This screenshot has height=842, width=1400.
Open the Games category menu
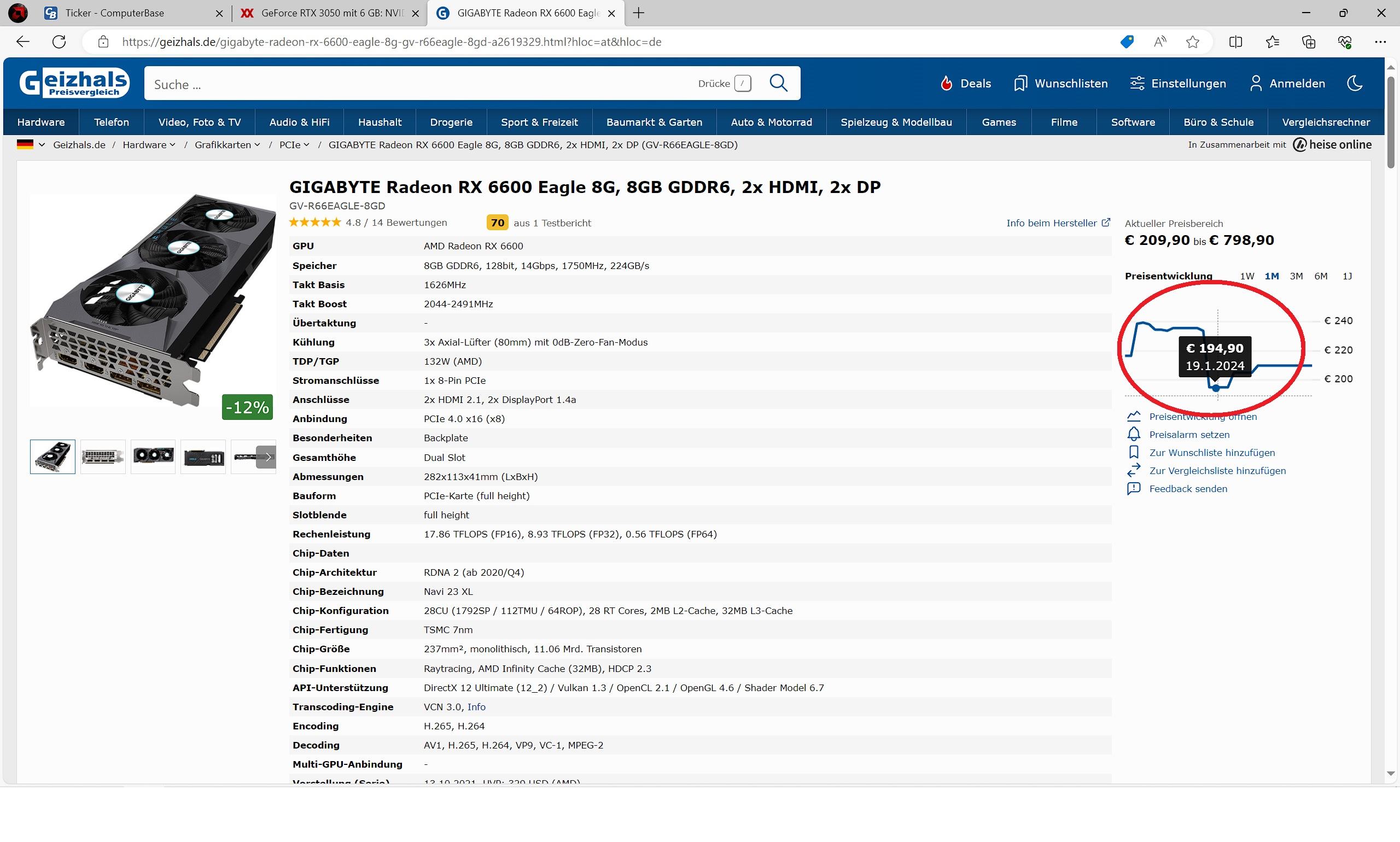pos(999,122)
